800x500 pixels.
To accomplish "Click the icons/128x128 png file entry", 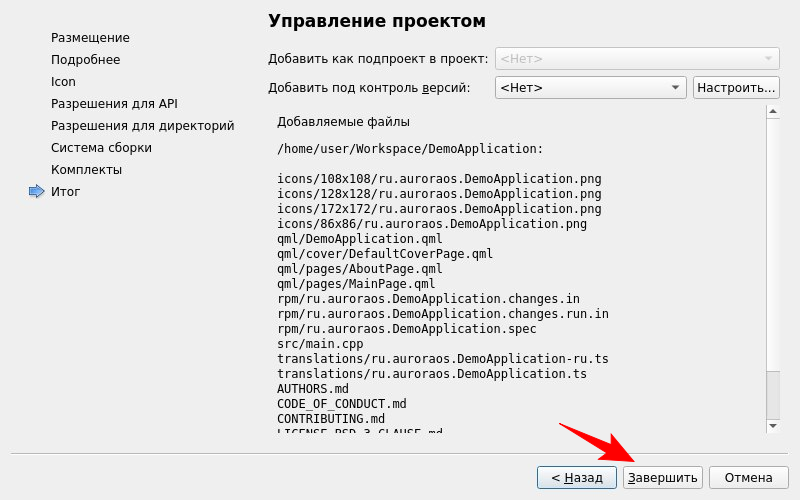I will point(439,194).
